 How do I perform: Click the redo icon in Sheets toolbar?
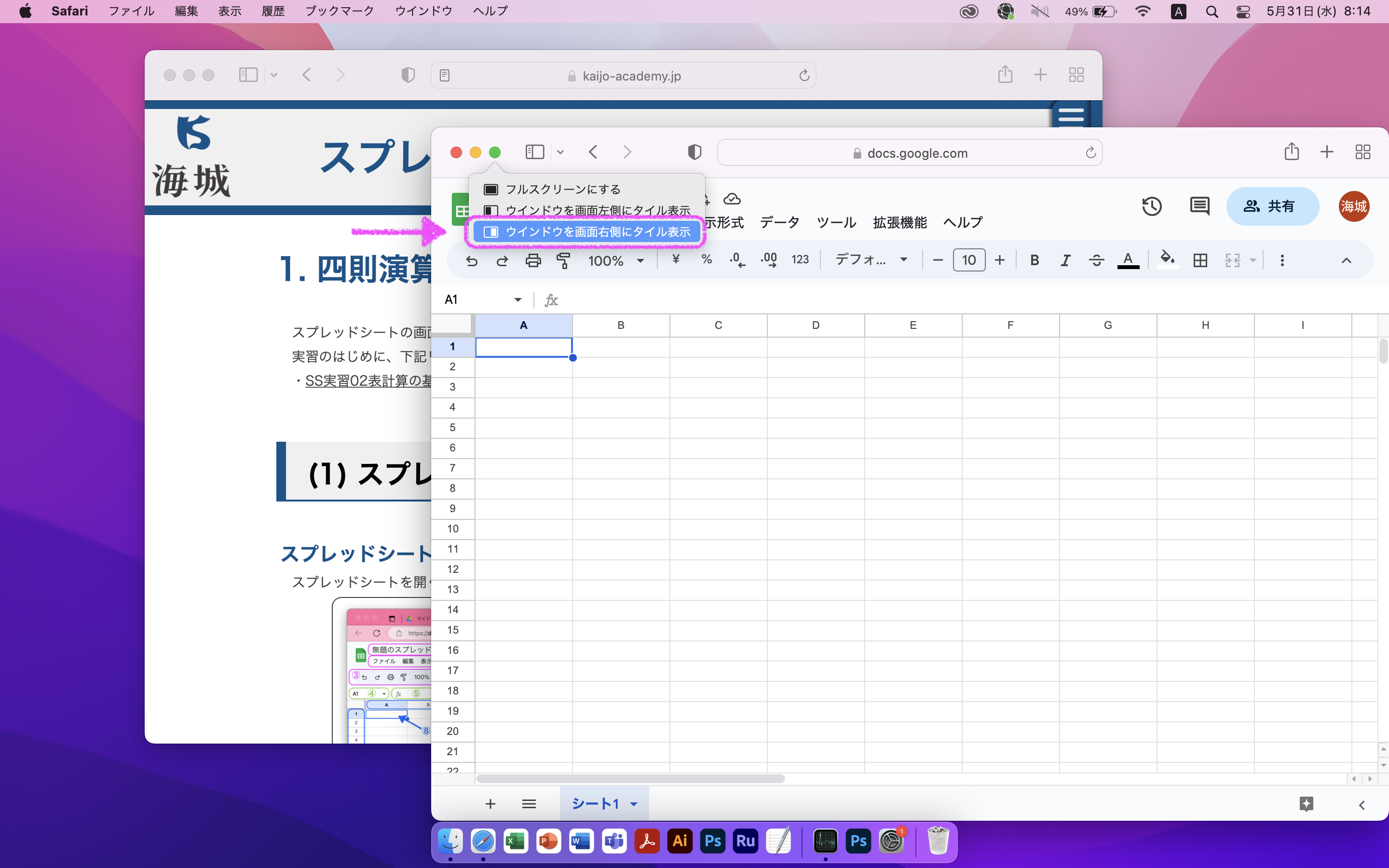pos(502,261)
